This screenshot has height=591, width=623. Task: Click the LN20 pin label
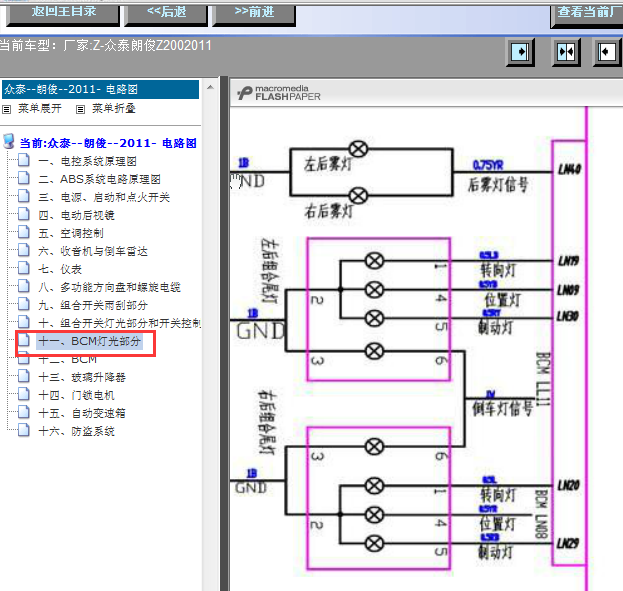pyautogui.click(x=569, y=485)
